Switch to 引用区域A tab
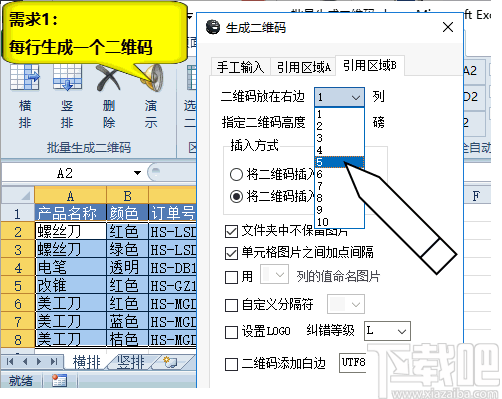502x399 pixels. click(304, 67)
